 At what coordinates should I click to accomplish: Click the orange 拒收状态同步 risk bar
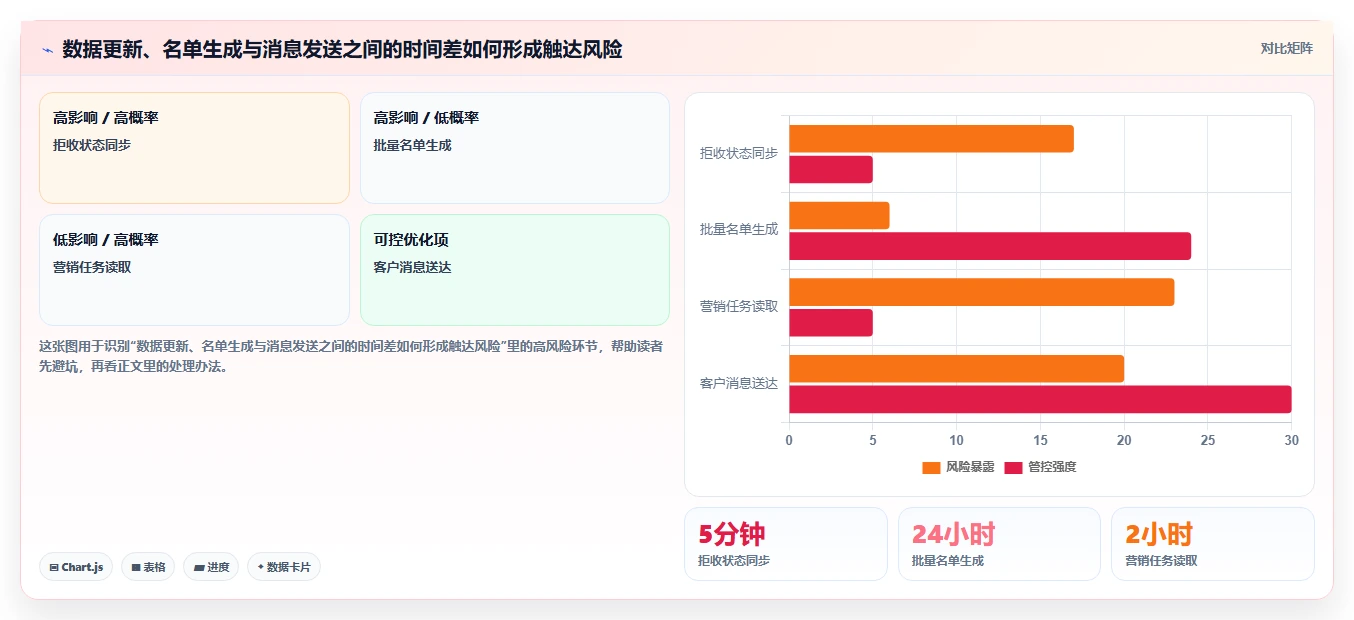coord(931,139)
